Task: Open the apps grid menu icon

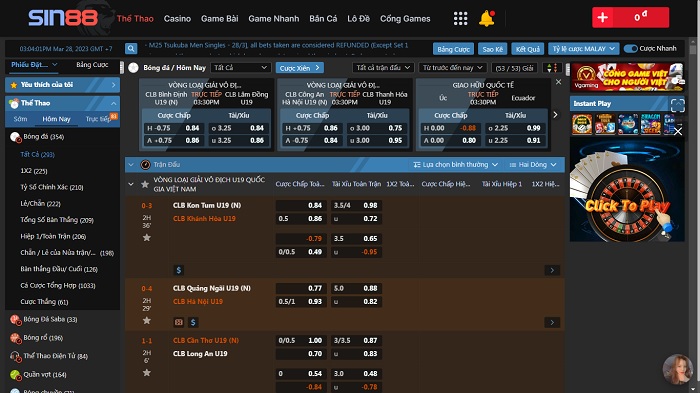Action: click(460, 18)
